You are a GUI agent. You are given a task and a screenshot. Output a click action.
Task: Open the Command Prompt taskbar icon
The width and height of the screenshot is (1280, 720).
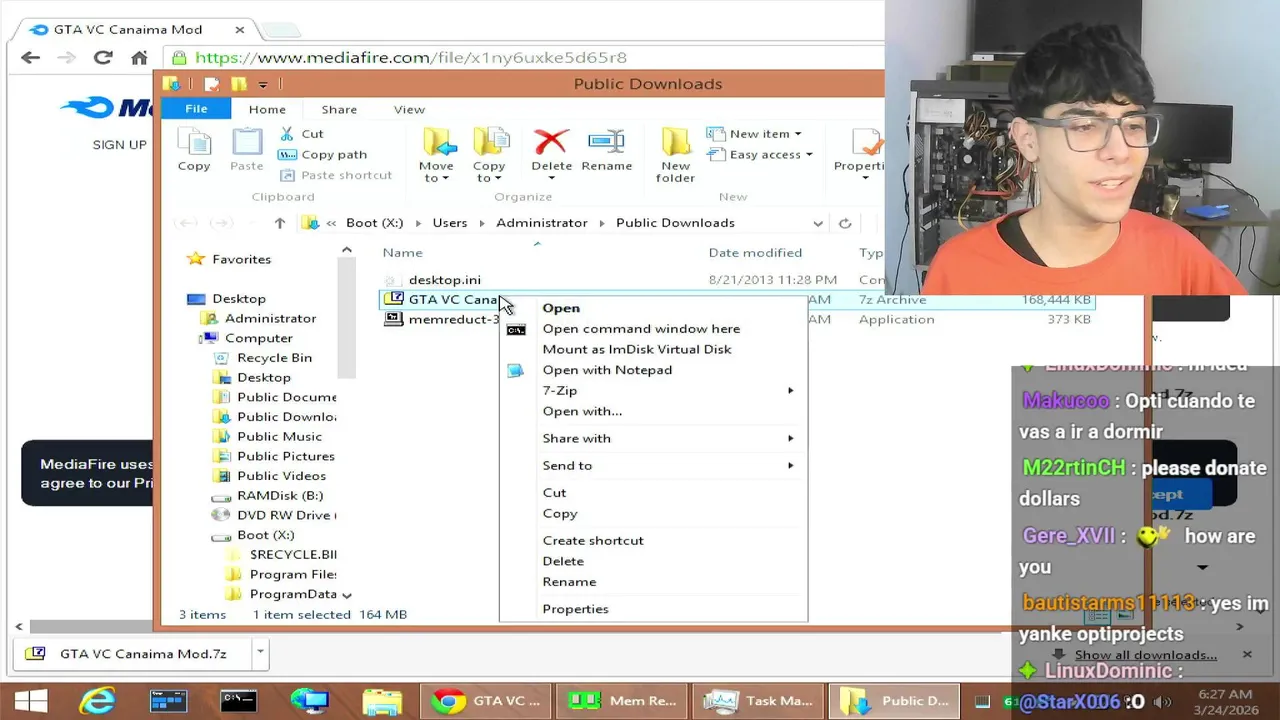(238, 701)
